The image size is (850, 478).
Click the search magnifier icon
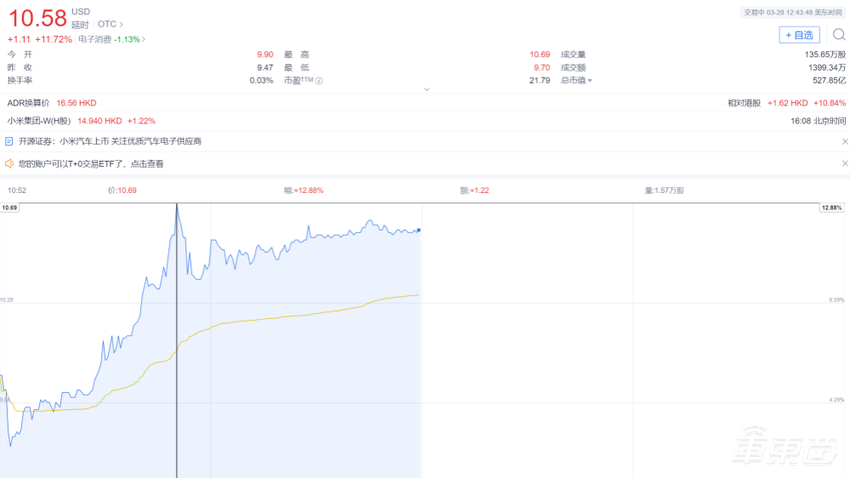pyautogui.click(x=838, y=35)
